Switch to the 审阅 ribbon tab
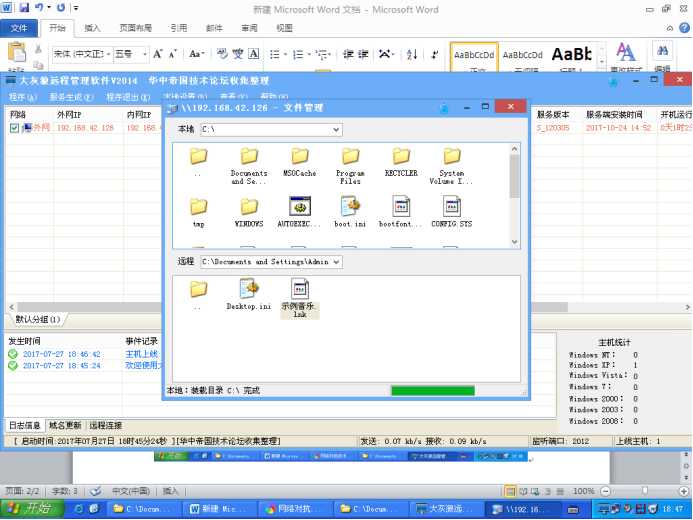This screenshot has width=693, height=520. tap(249, 28)
